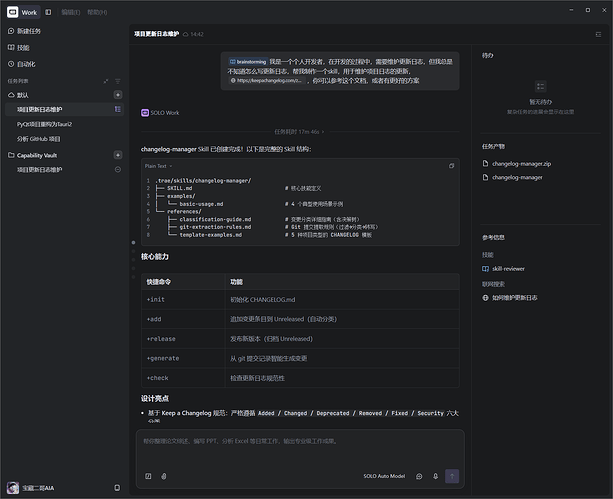Open the keepachangelog URL link chip
This screenshot has height=499, width=613.
point(267,81)
